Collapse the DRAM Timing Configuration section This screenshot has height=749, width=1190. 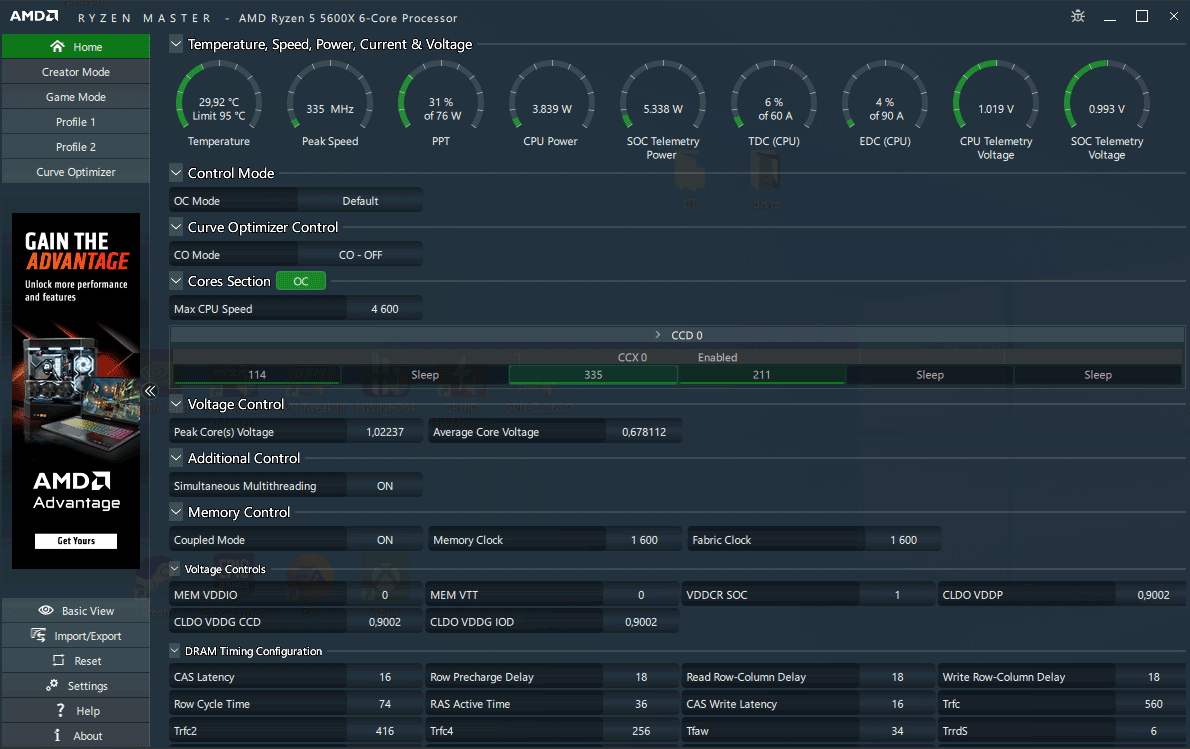click(x=176, y=651)
